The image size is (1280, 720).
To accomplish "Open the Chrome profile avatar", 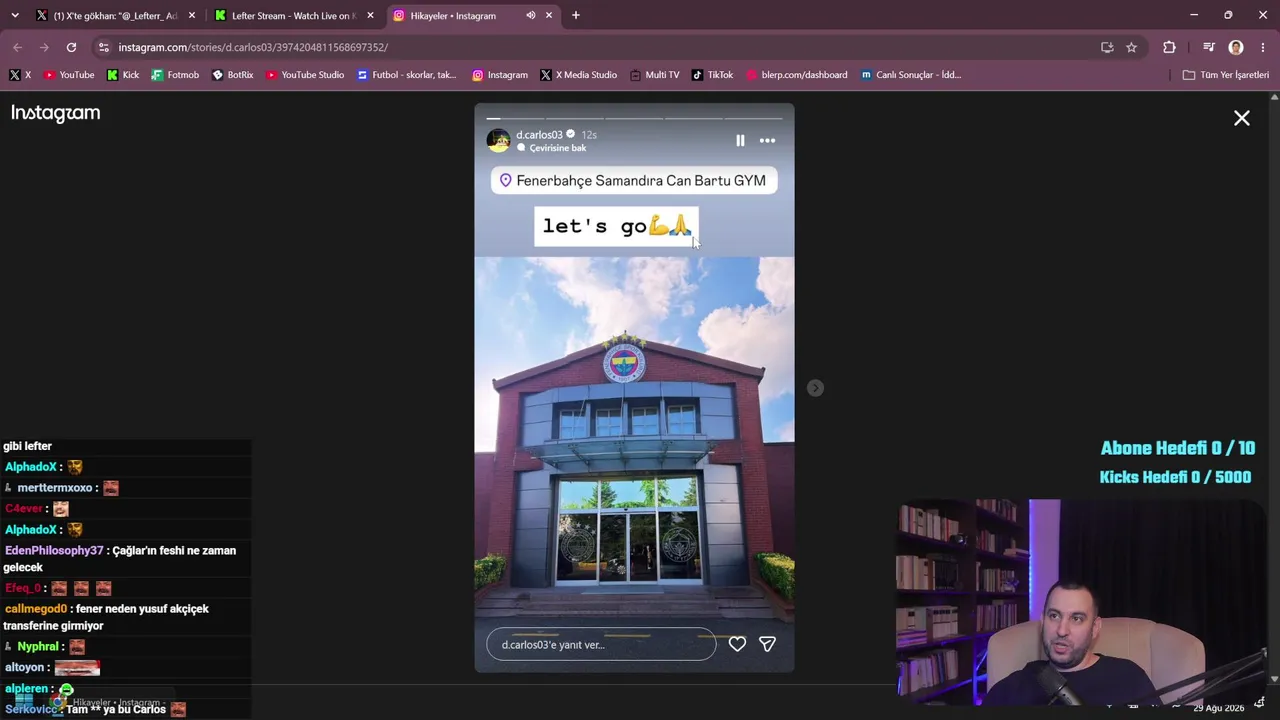I will pyautogui.click(x=1236, y=47).
